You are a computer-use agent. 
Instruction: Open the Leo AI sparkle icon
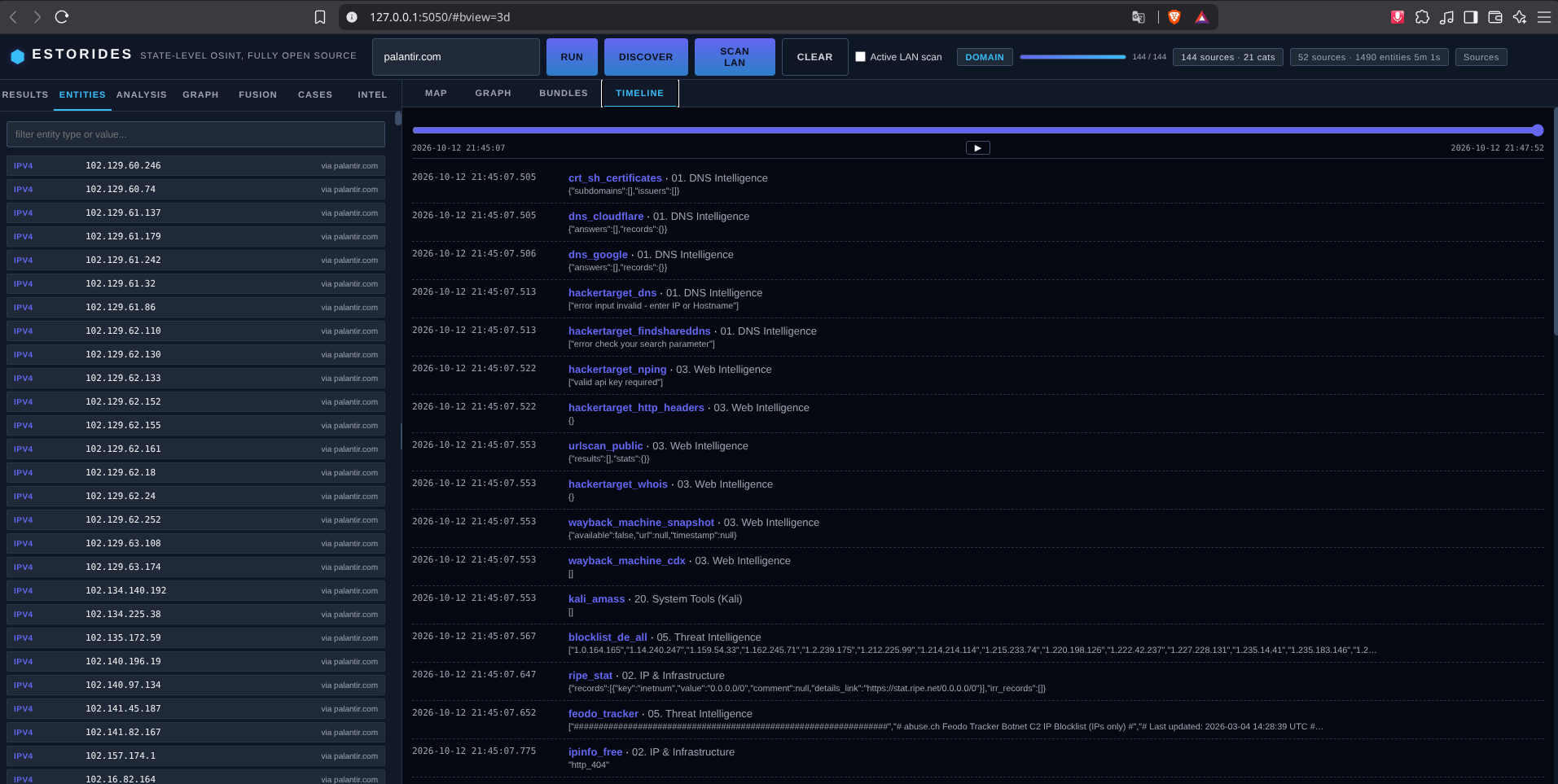click(x=1520, y=17)
